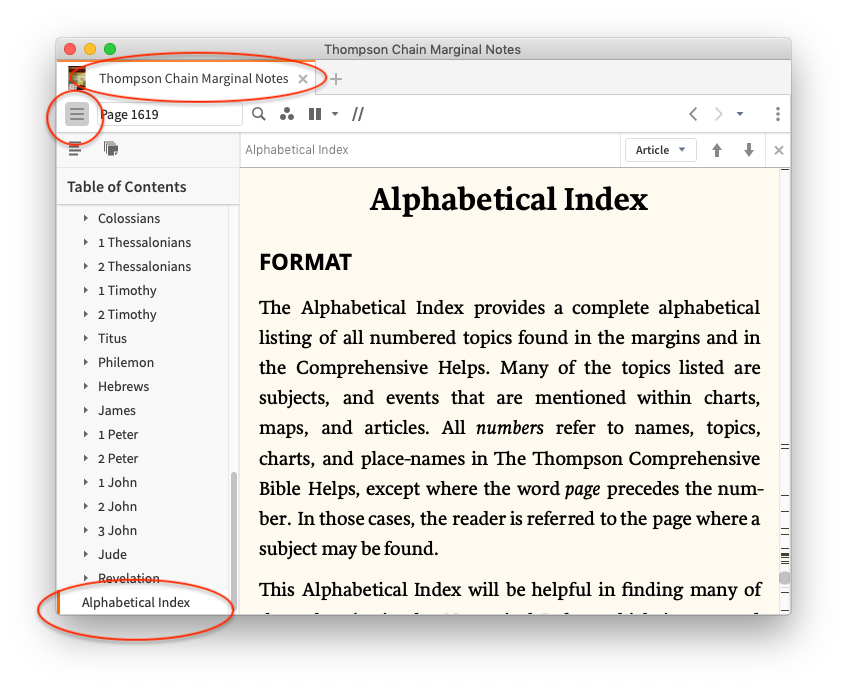Open the columns layout dropdown arrow

point(335,114)
